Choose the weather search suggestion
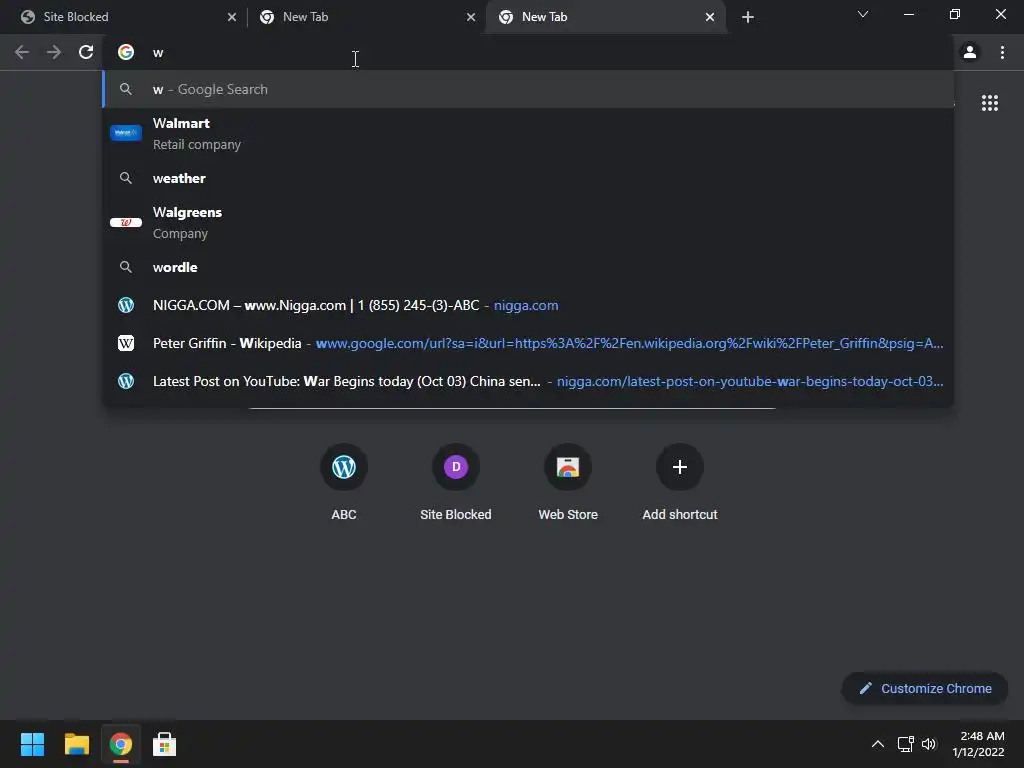 [528, 178]
